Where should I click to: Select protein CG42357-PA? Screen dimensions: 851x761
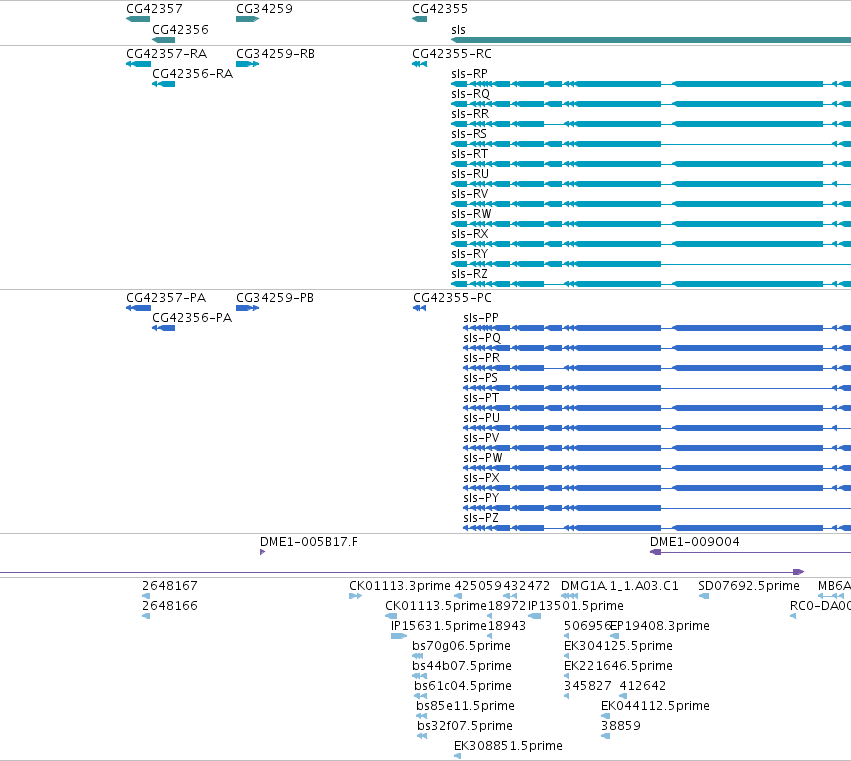click(138, 308)
